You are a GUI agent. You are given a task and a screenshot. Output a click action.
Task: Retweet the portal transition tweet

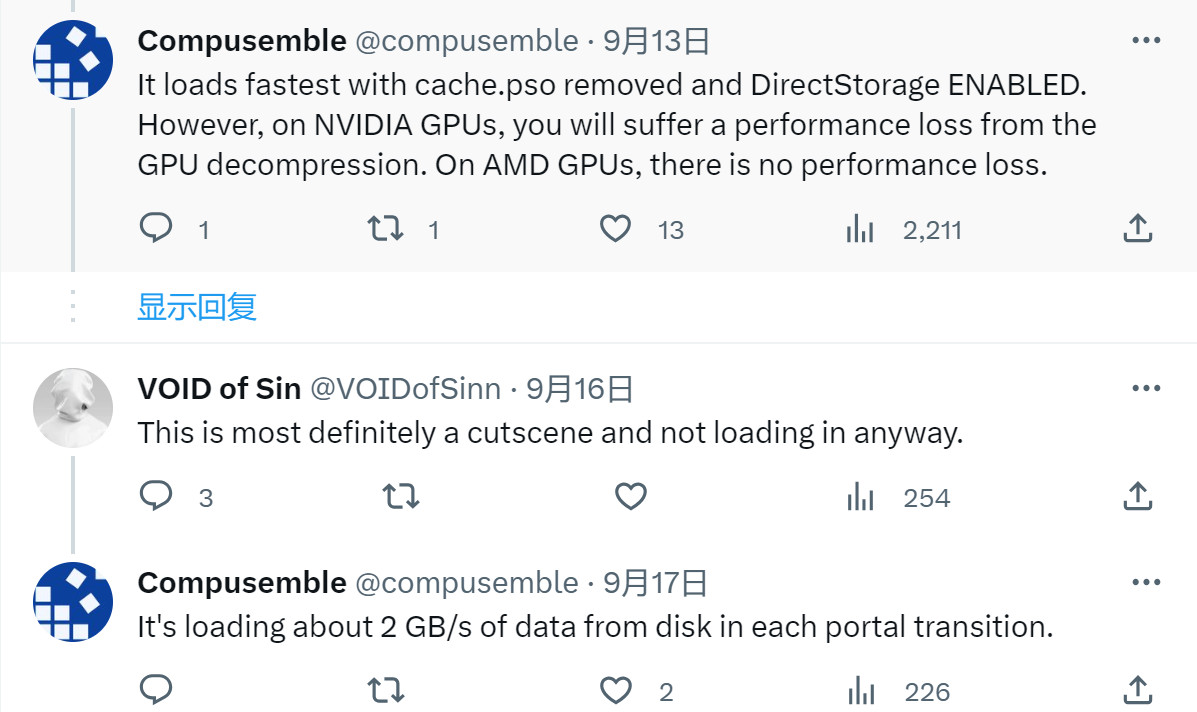coord(386,690)
